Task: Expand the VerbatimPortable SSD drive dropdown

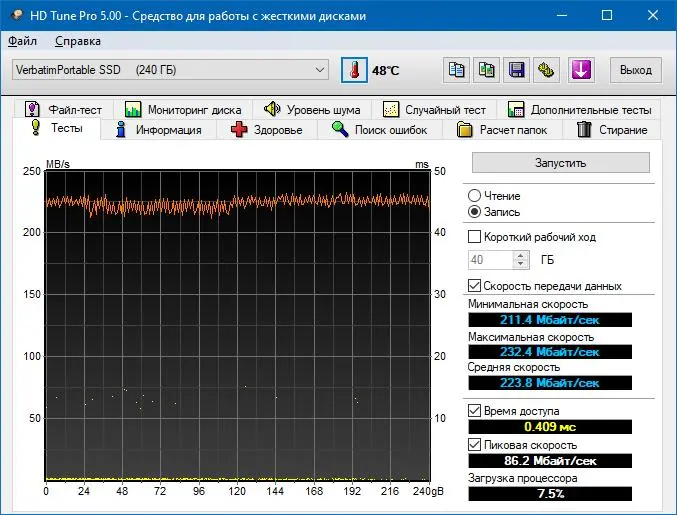Action: 170,70
